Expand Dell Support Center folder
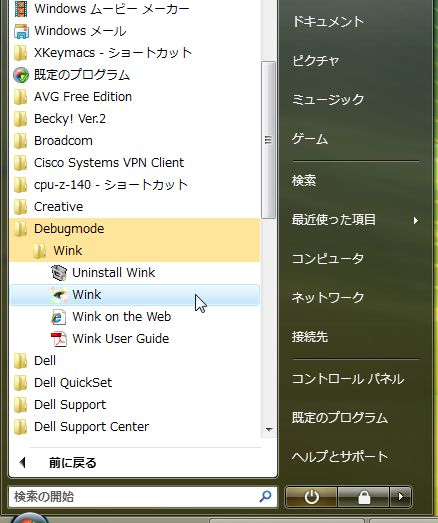The height and width of the screenshot is (523, 438). [135, 427]
